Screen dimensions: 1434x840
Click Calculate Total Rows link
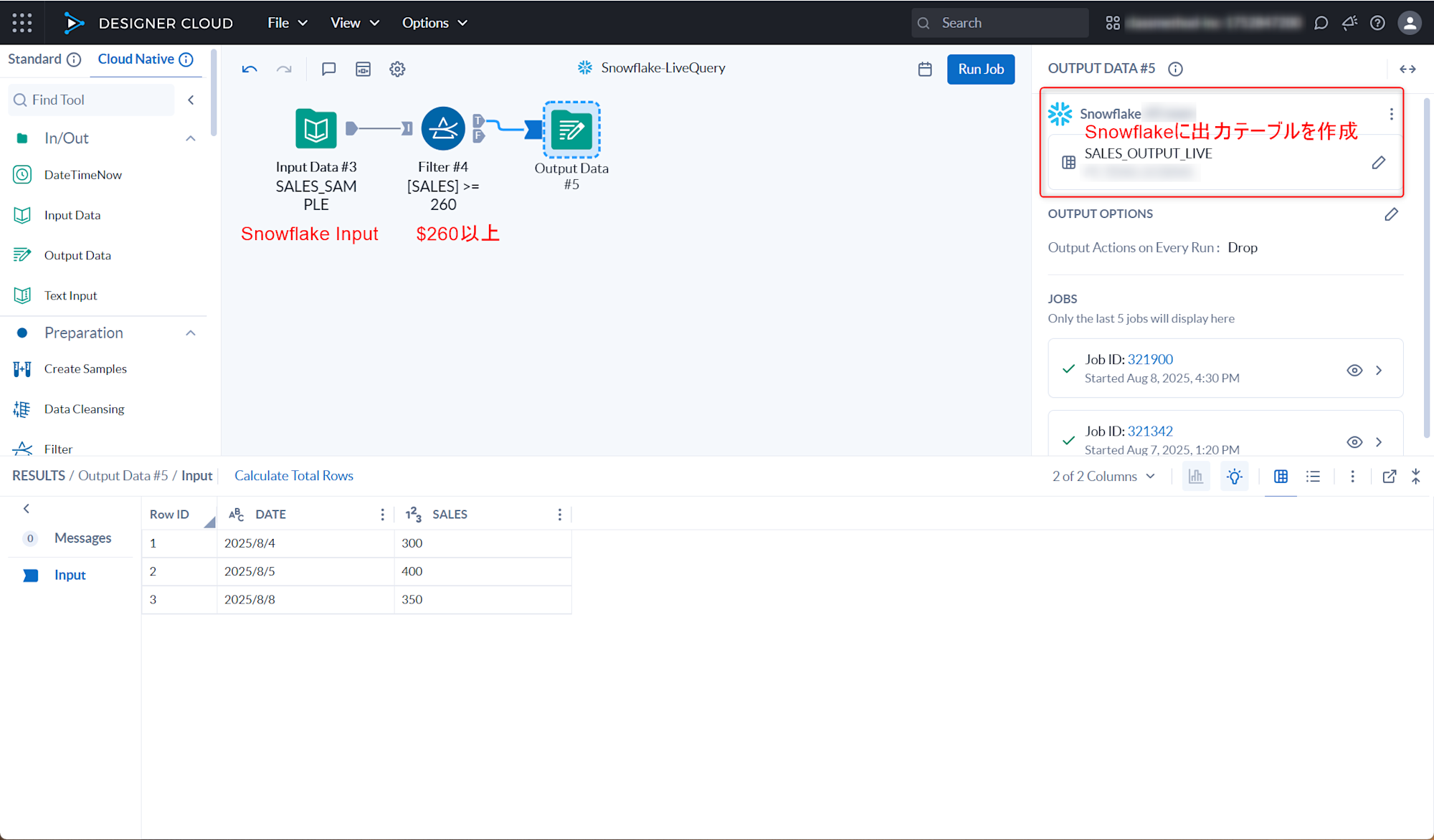pyautogui.click(x=294, y=476)
